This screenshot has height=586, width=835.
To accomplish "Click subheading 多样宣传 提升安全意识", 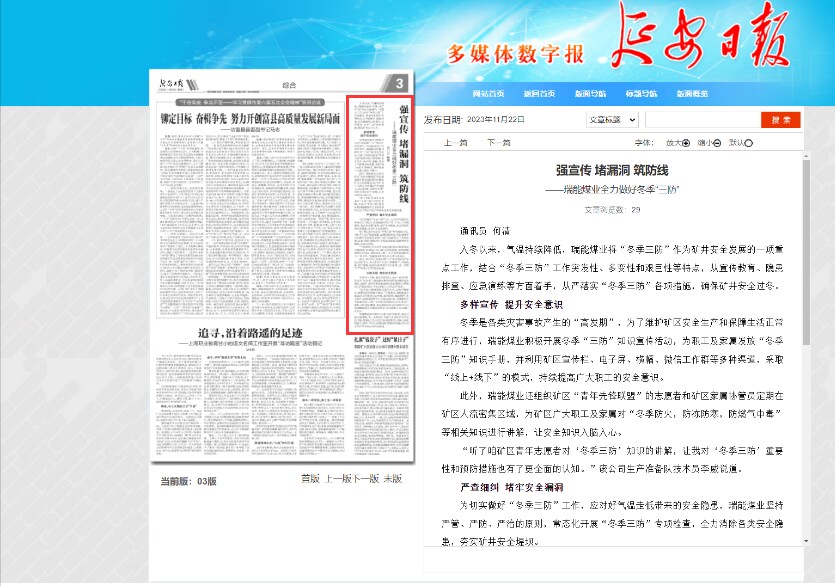I will click(x=511, y=305).
